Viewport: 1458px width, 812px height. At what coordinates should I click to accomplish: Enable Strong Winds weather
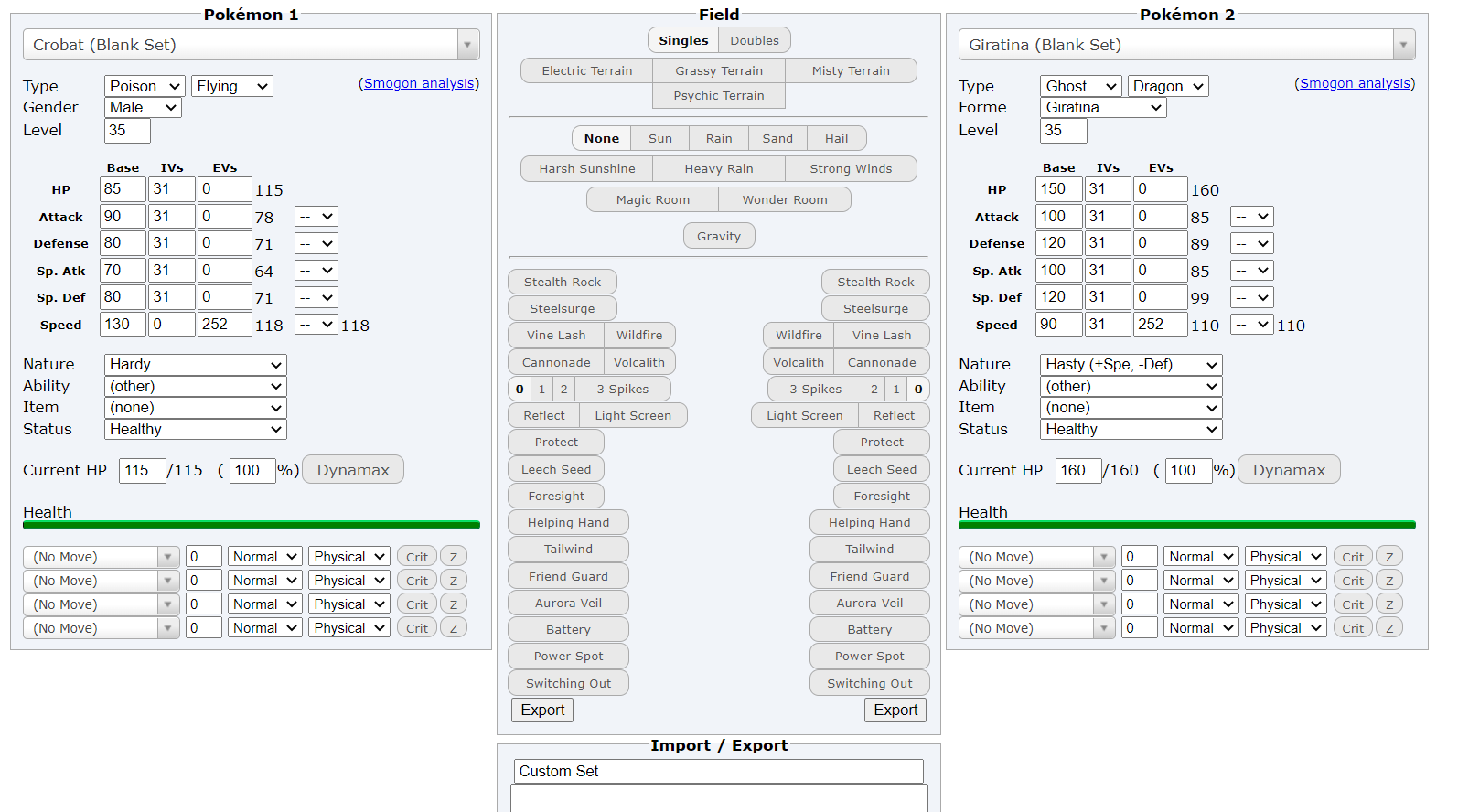point(851,168)
